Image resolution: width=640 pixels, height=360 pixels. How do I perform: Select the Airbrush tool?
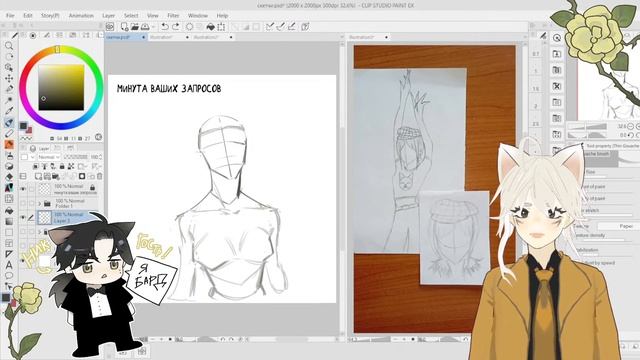pos(9,156)
